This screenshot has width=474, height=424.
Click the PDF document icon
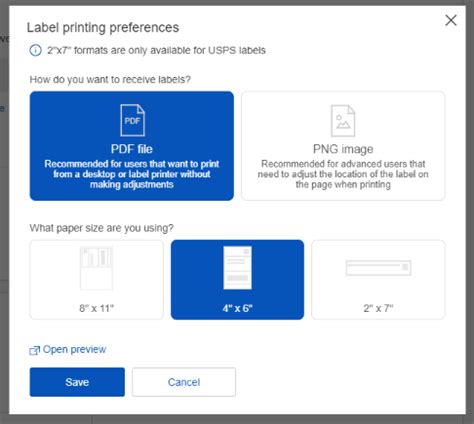(132, 120)
